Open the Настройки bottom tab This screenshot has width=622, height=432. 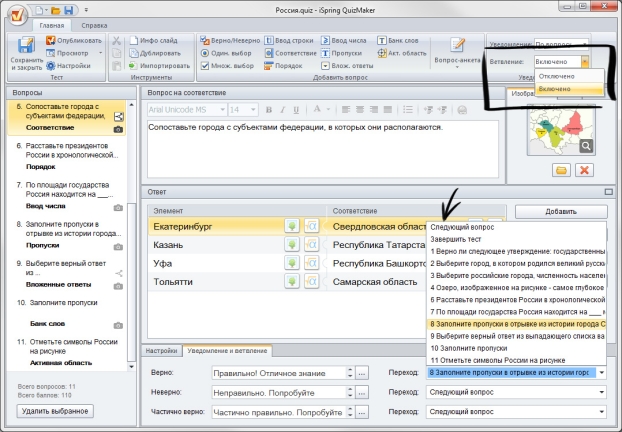point(161,351)
